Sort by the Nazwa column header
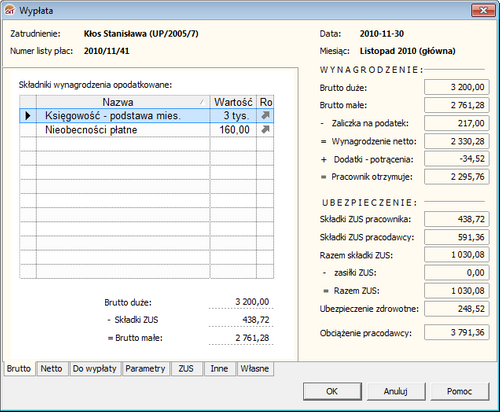 point(123,102)
